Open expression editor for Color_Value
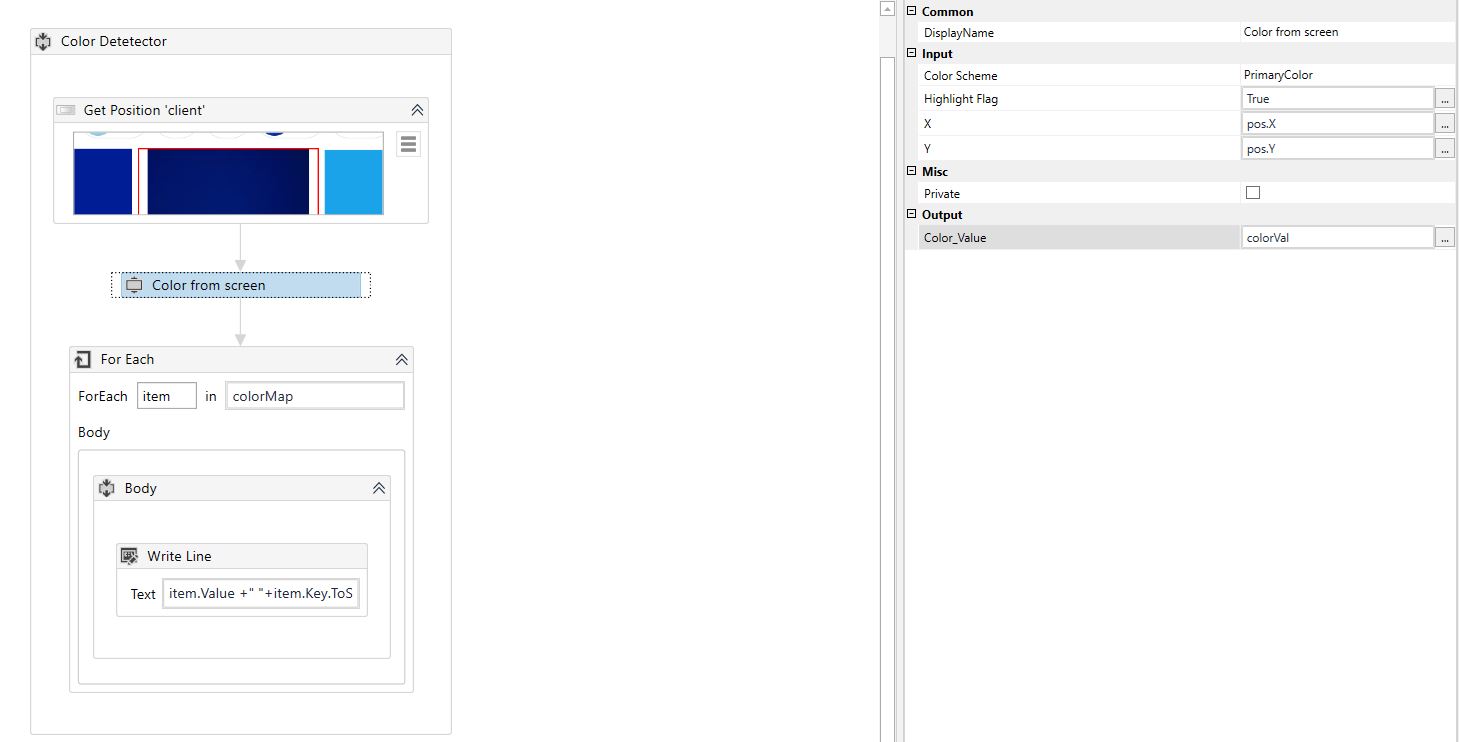The image size is (1459, 742). point(1445,238)
